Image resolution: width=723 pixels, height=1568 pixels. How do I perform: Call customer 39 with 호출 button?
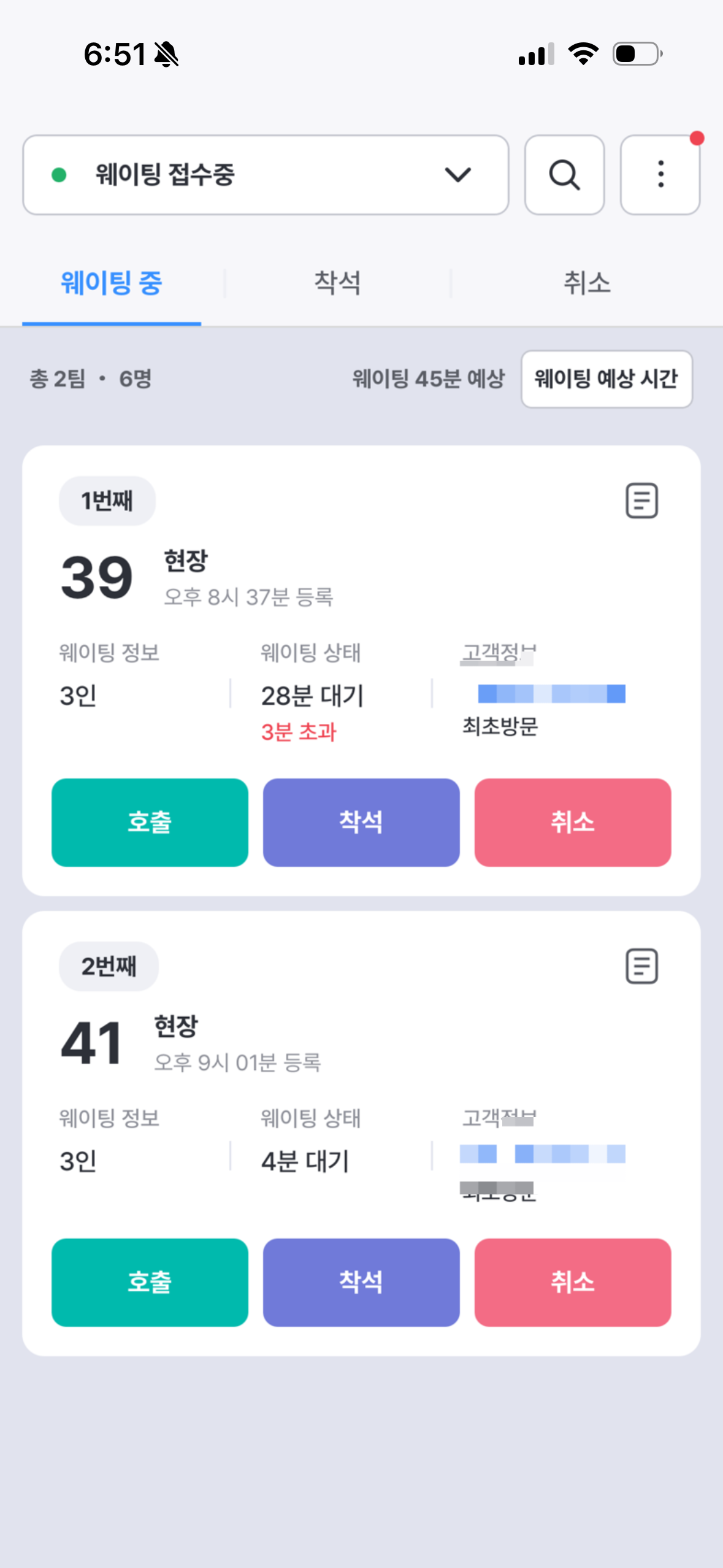[x=150, y=822]
